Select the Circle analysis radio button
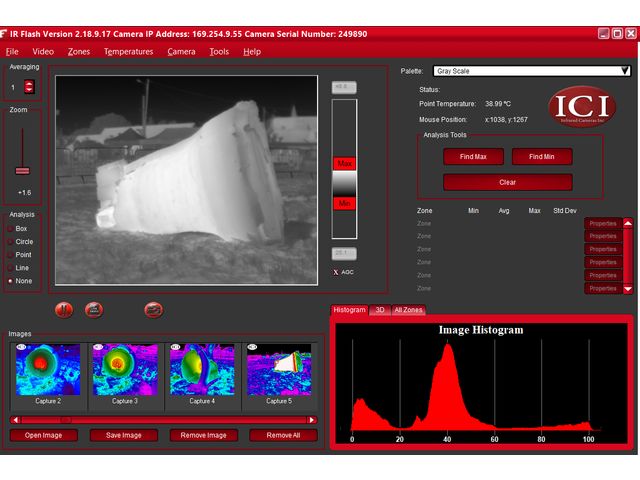 [x=12, y=242]
